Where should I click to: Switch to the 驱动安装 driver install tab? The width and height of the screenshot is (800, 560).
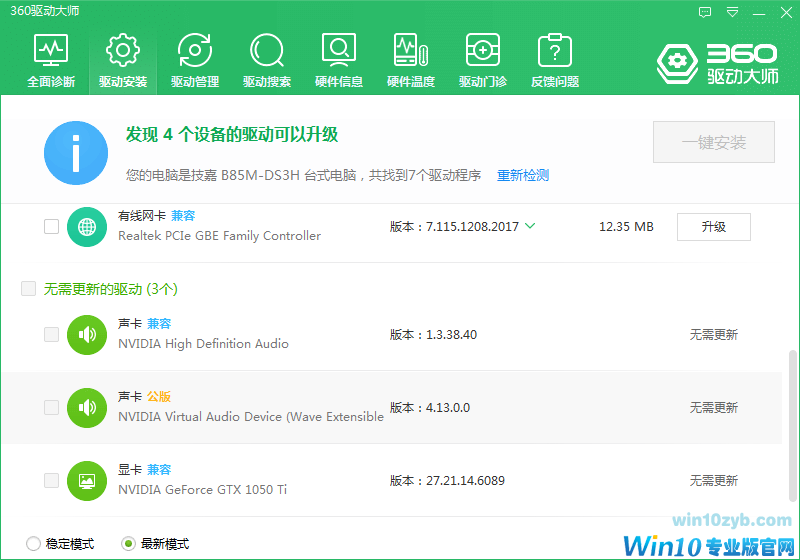click(123, 60)
